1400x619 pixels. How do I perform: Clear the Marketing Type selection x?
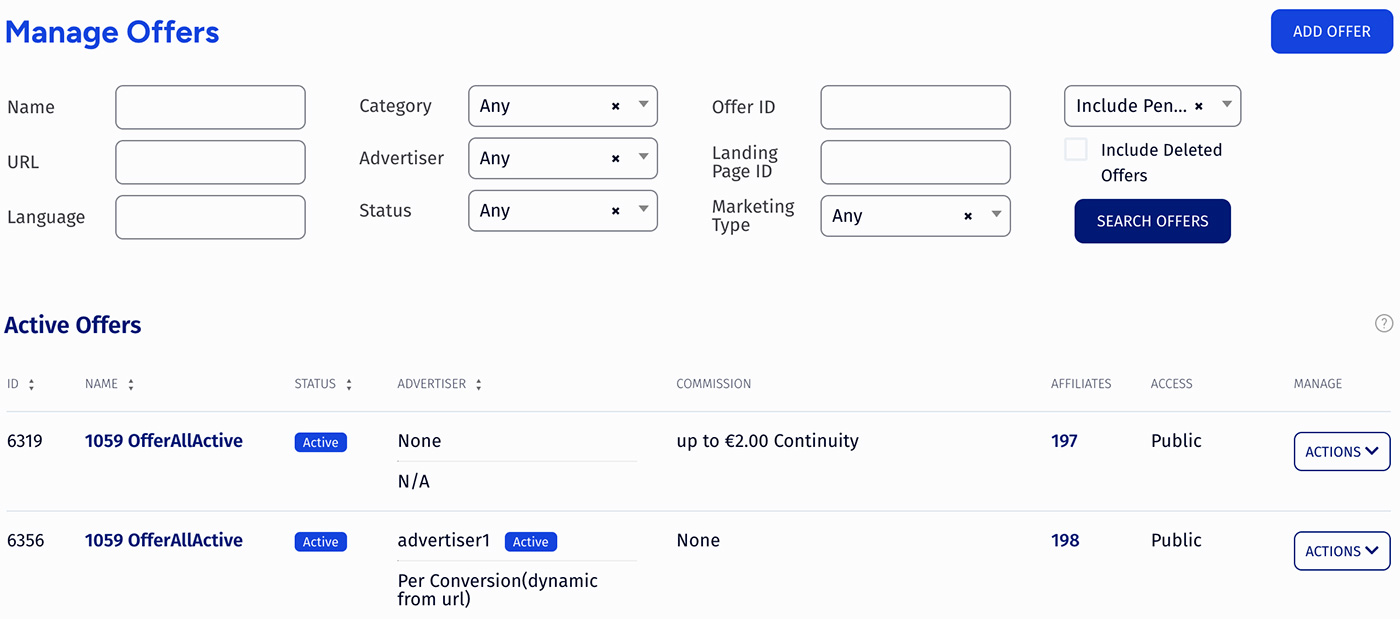[968, 216]
